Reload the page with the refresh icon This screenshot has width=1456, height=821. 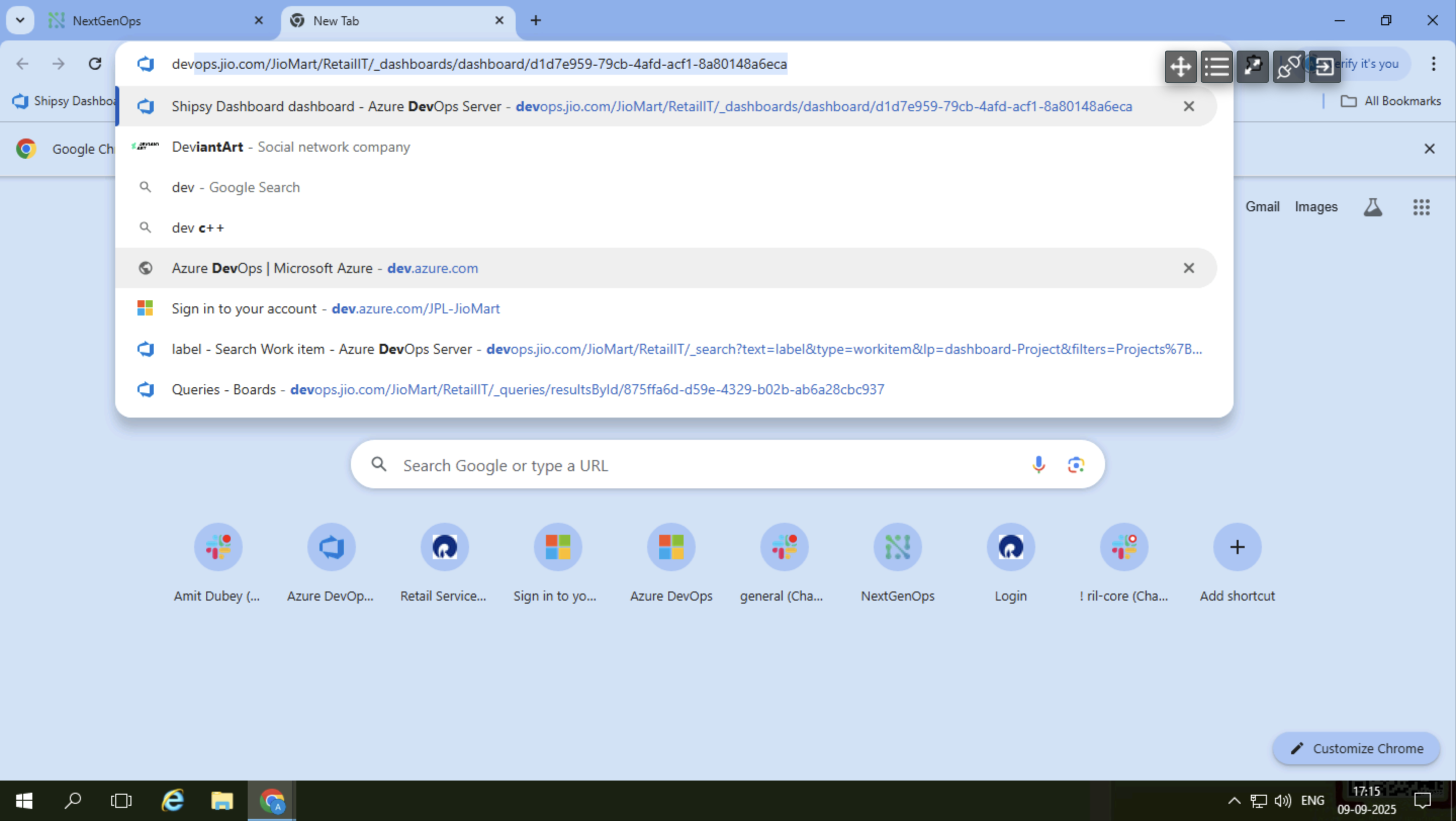(x=95, y=64)
